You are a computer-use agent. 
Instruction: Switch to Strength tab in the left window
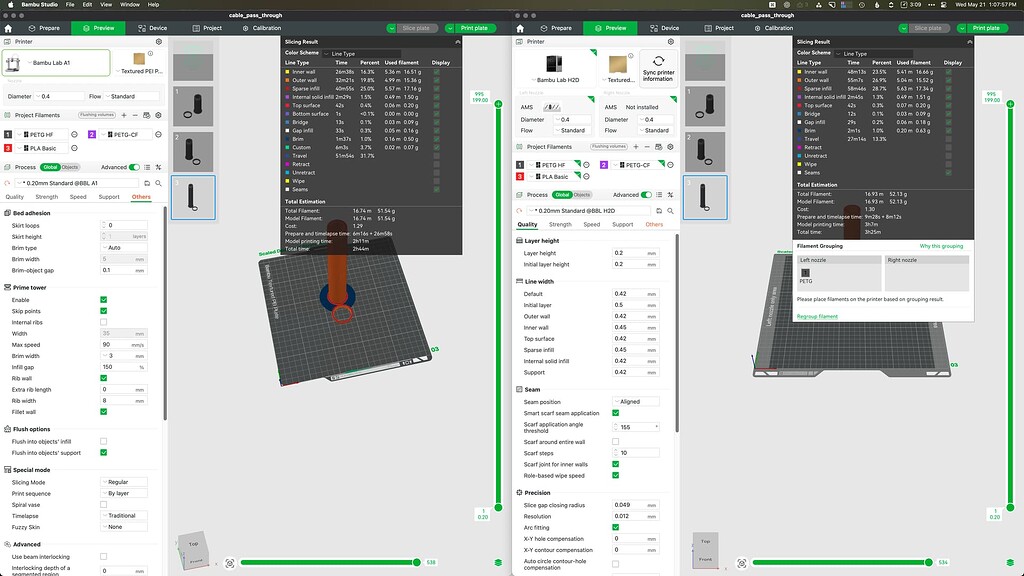[49, 197]
